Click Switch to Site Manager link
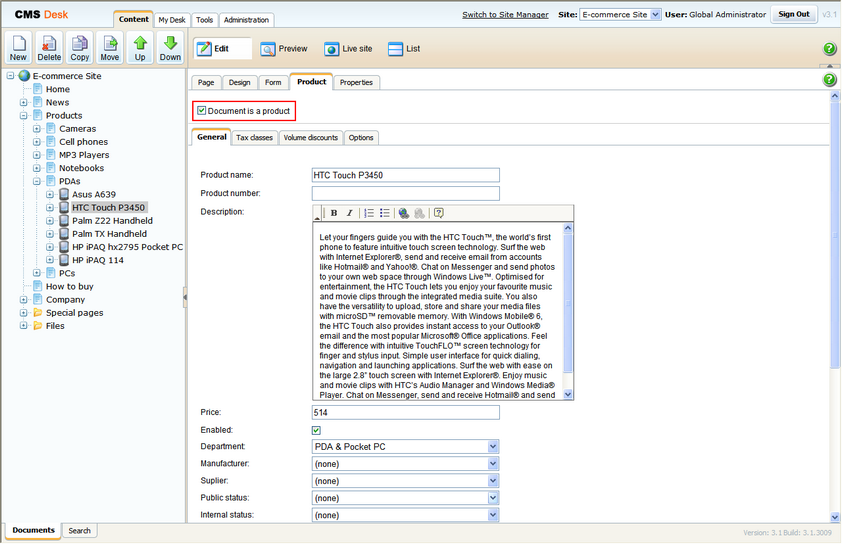 point(505,14)
